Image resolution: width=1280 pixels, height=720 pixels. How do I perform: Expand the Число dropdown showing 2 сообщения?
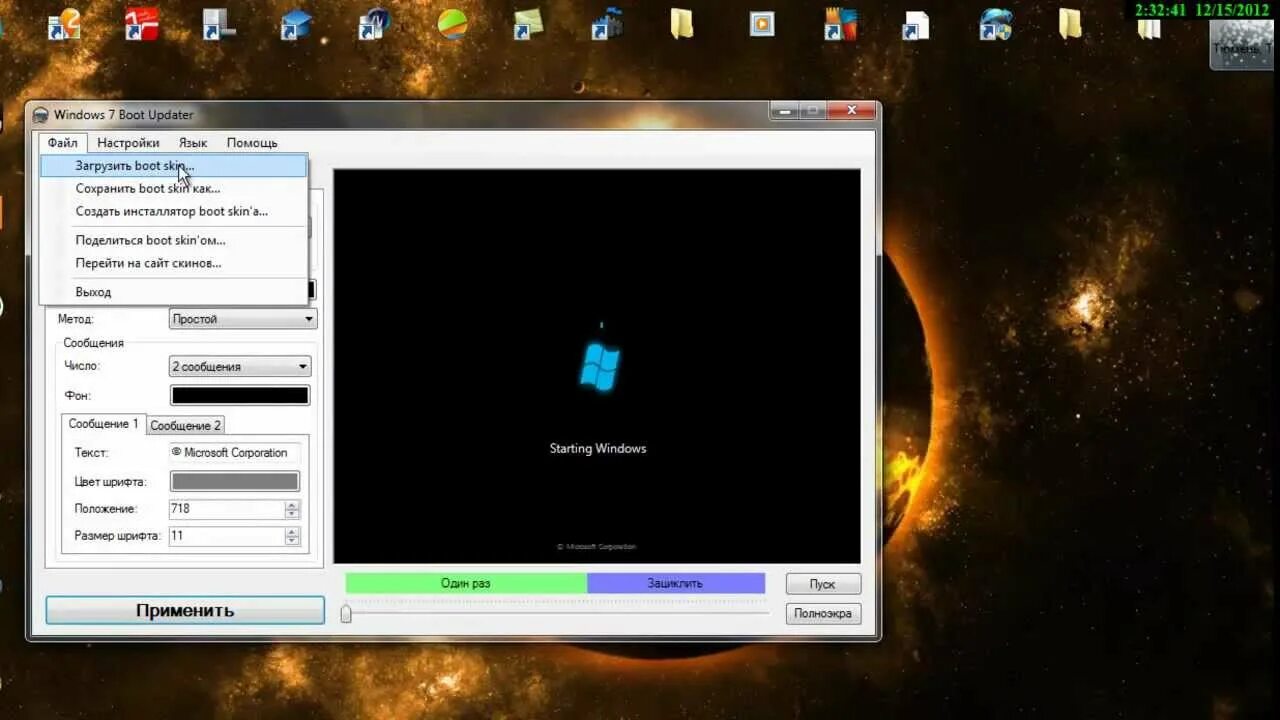240,367
